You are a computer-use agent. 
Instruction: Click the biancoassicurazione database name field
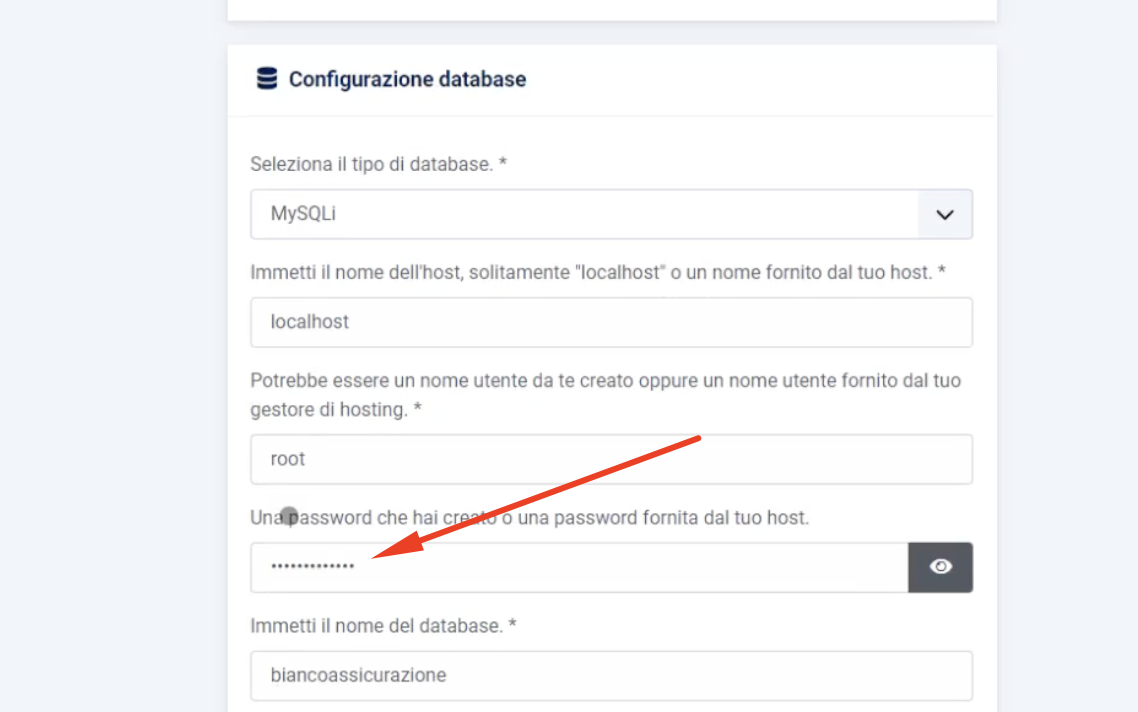[611, 675]
